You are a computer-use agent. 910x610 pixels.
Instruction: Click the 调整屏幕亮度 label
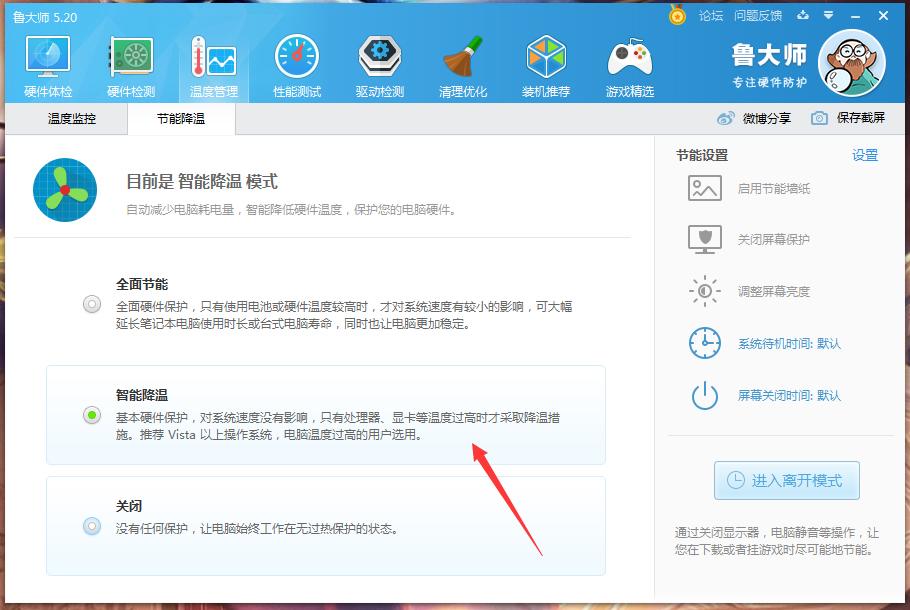(774, 291)
